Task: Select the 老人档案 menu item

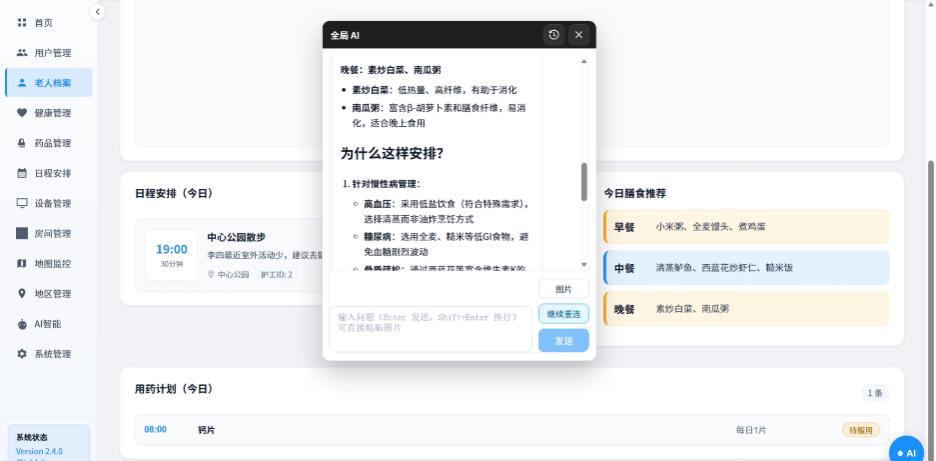Action: coord(49,83)
